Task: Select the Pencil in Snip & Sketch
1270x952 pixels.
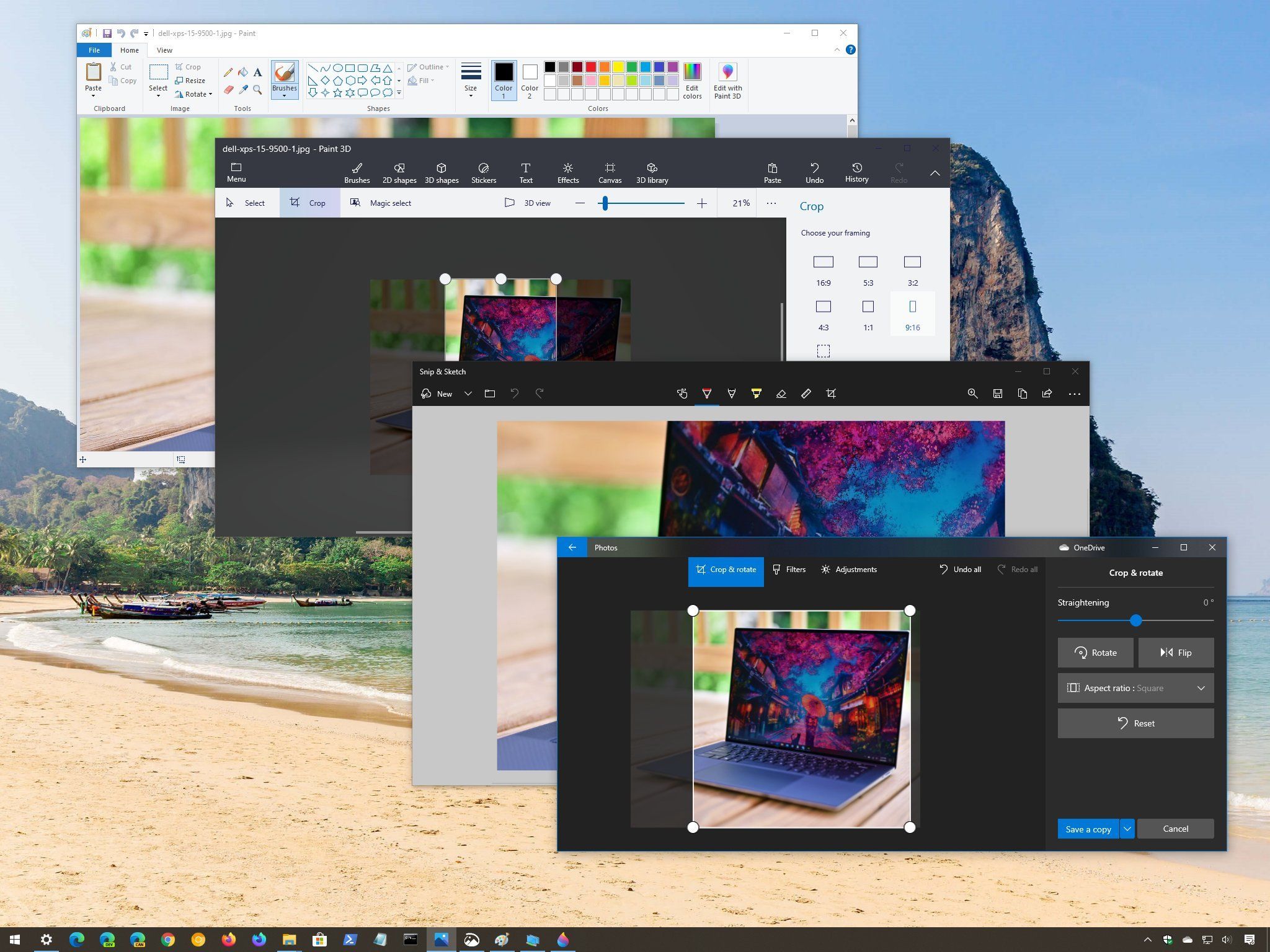Action: point(732,394)
